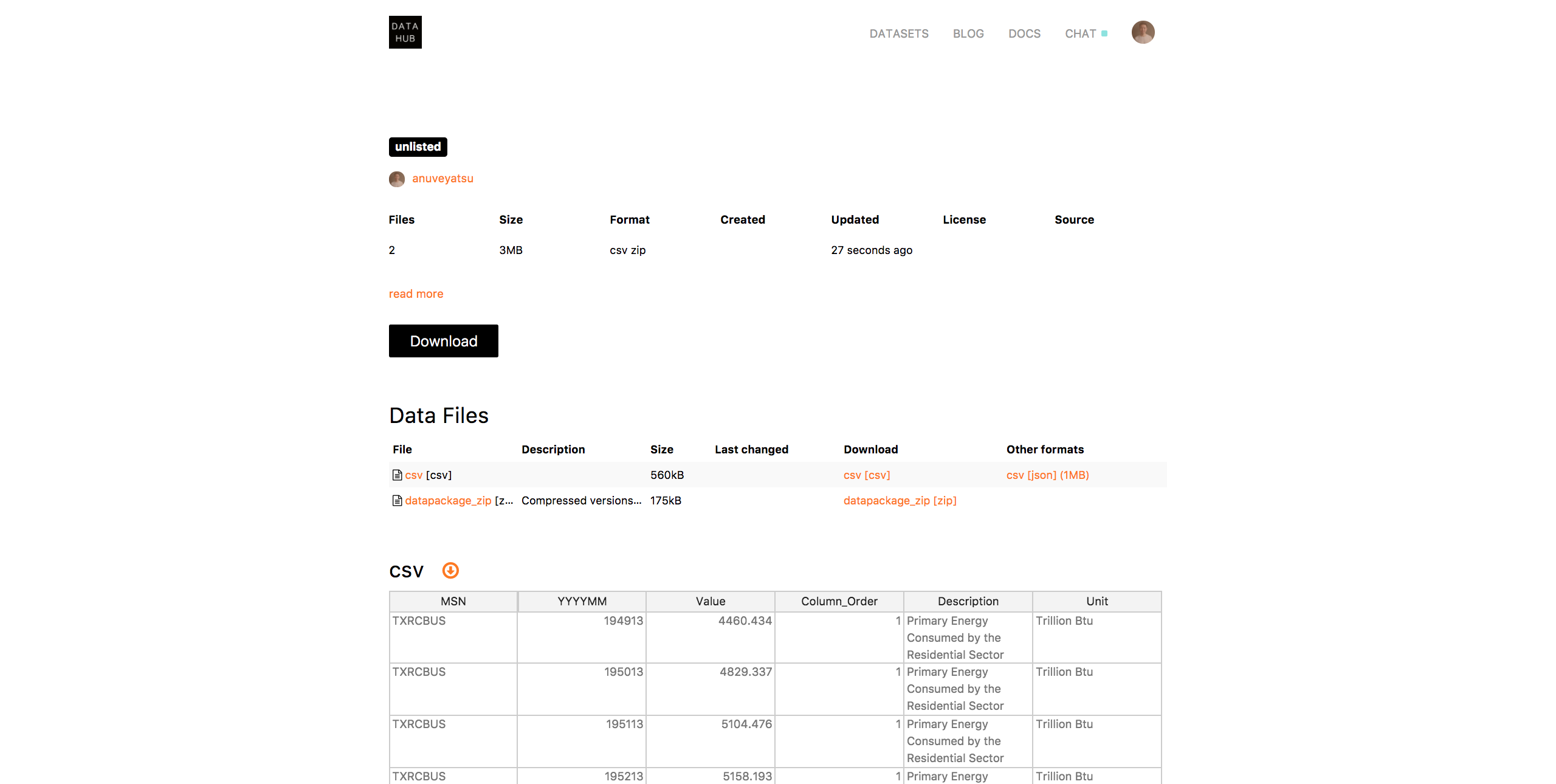This screenshot has width=1556, height=784.
Task: Click the small avatar beside anuveyatsu
Action: (x=397, y=179)
